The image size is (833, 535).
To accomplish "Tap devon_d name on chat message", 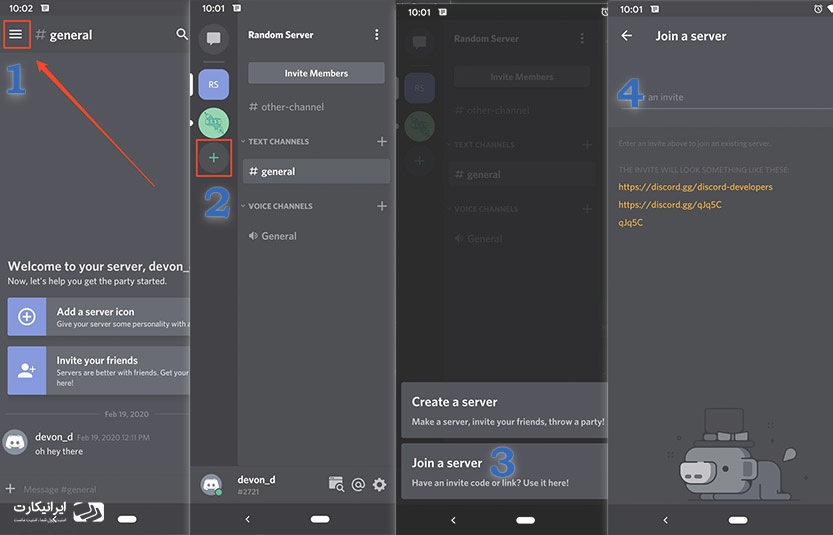I will click(x=54, y=437).
